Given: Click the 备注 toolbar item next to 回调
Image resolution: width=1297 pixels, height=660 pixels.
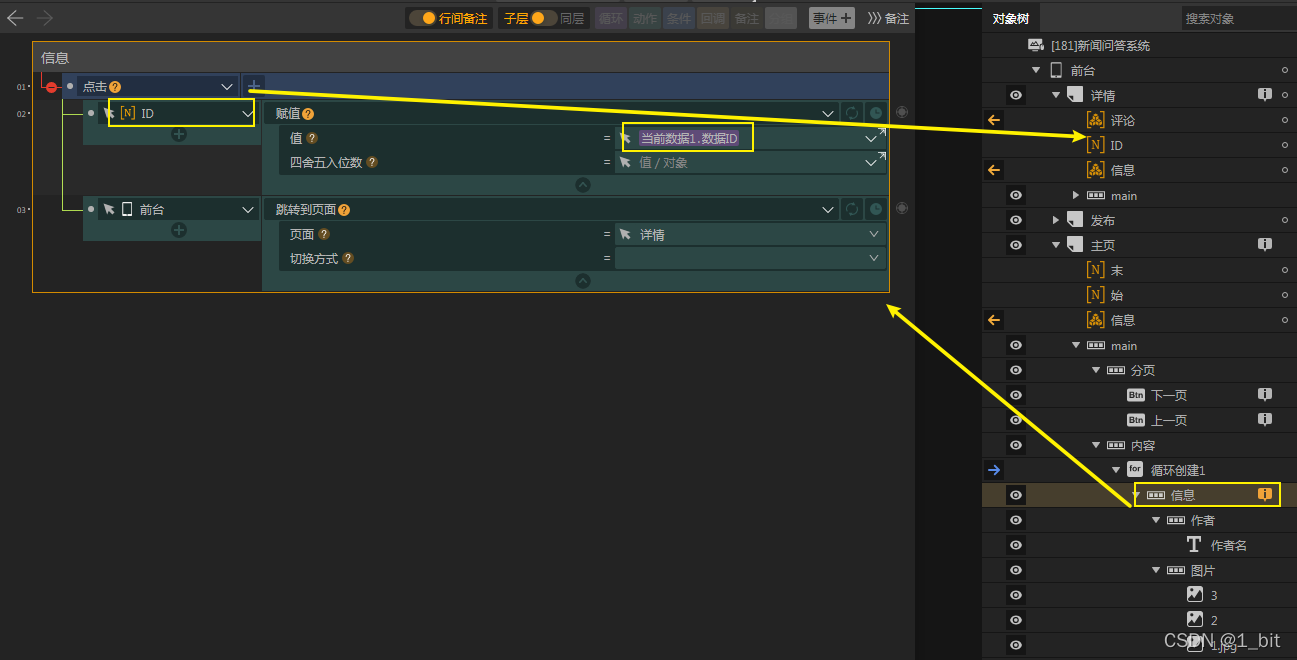Looking at the screenshot, I should [x=747, y=18].
